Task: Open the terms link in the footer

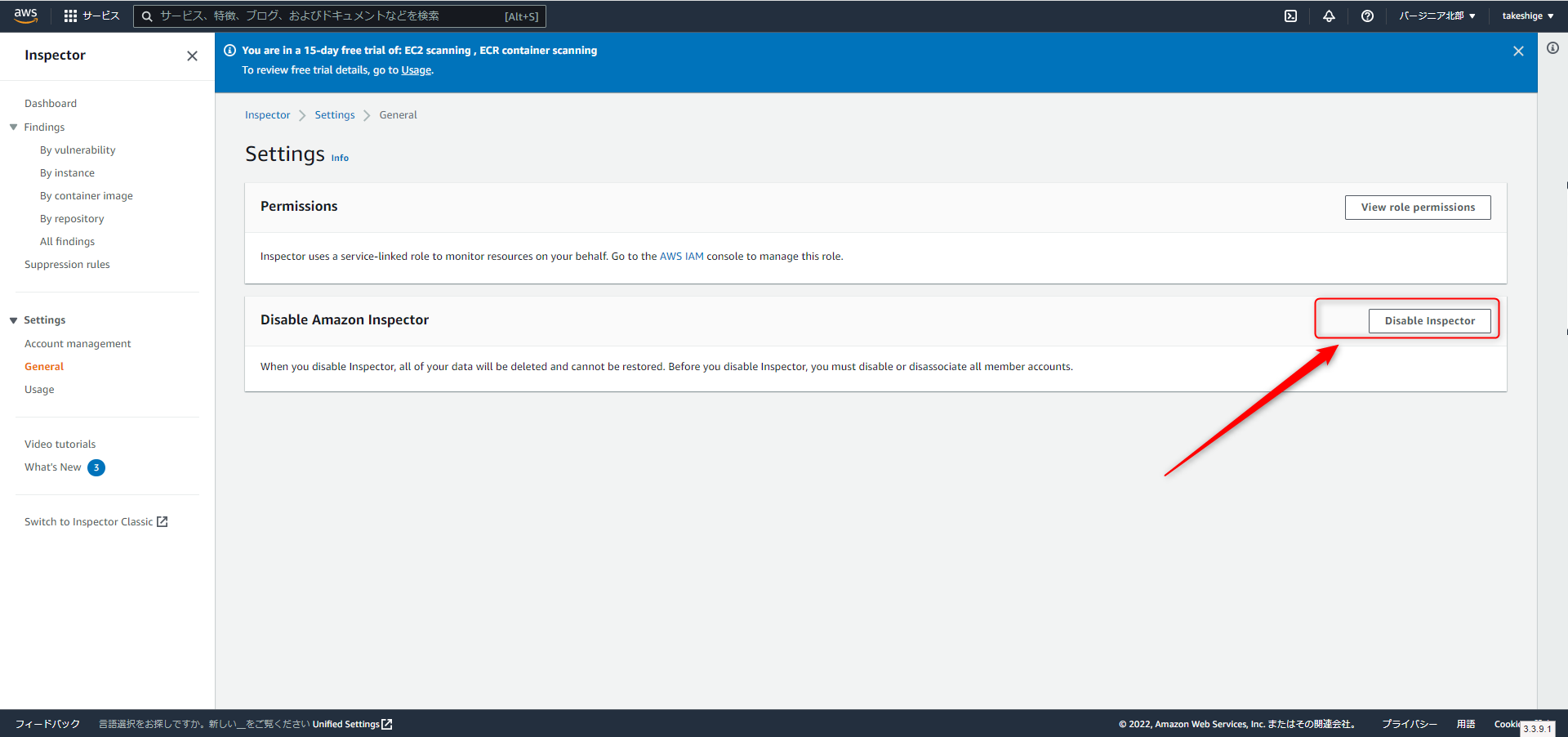Action: (x=1466, y=724)
